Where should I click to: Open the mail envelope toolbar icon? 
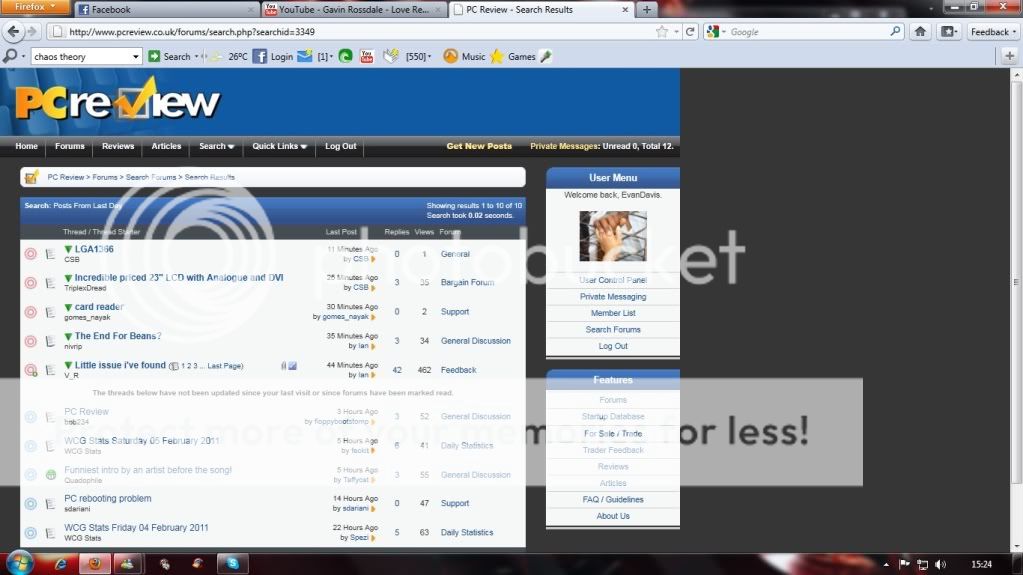click(305, 56)
